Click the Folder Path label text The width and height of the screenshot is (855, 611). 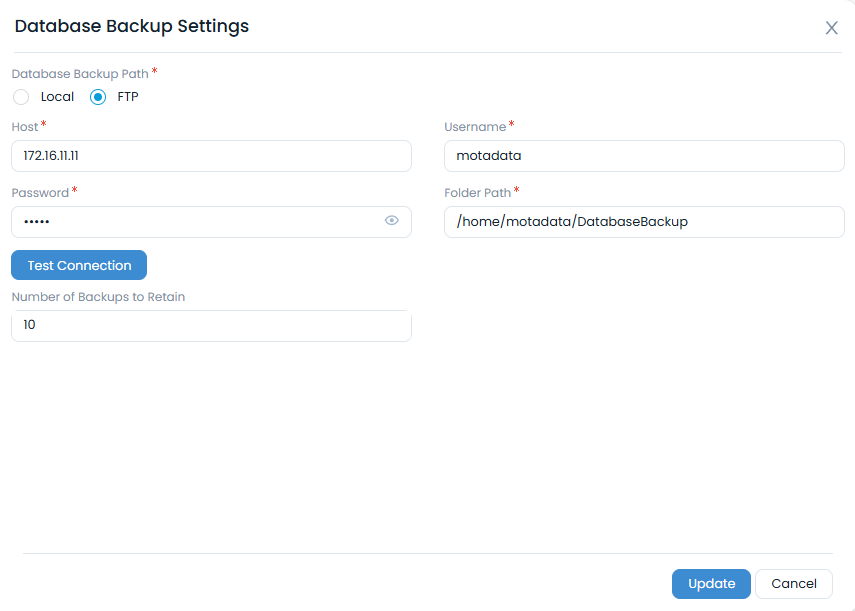pyautogui.click(x=477, y=193)
